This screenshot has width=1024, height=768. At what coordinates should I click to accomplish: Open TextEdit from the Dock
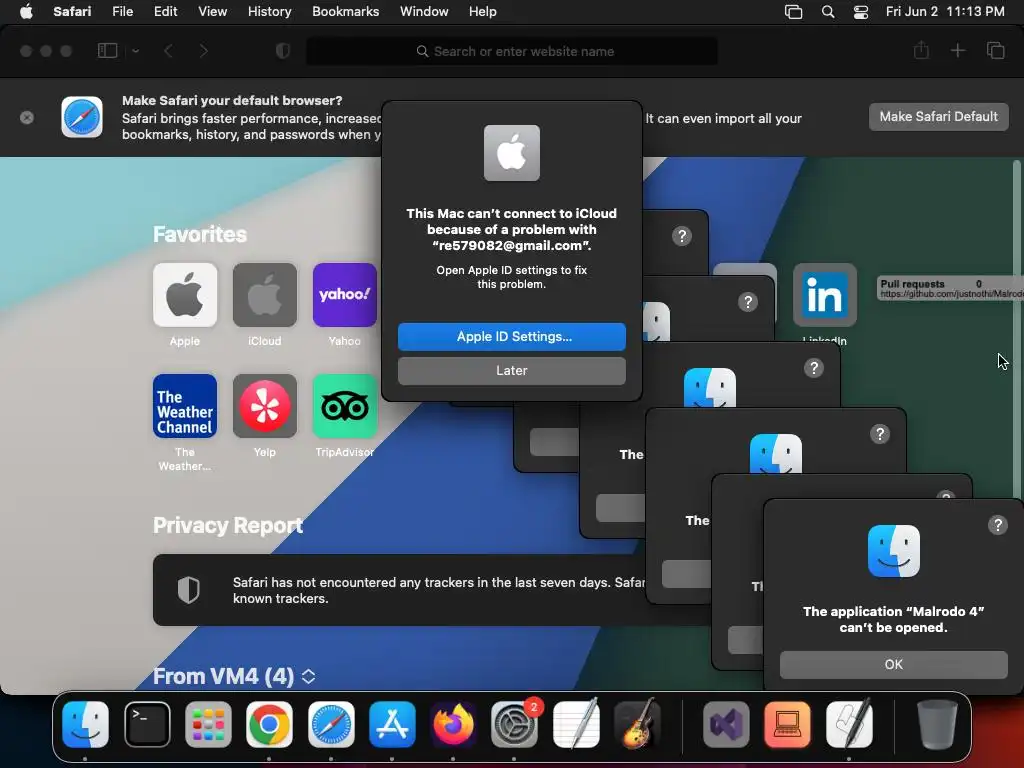[x=576, y=724]
